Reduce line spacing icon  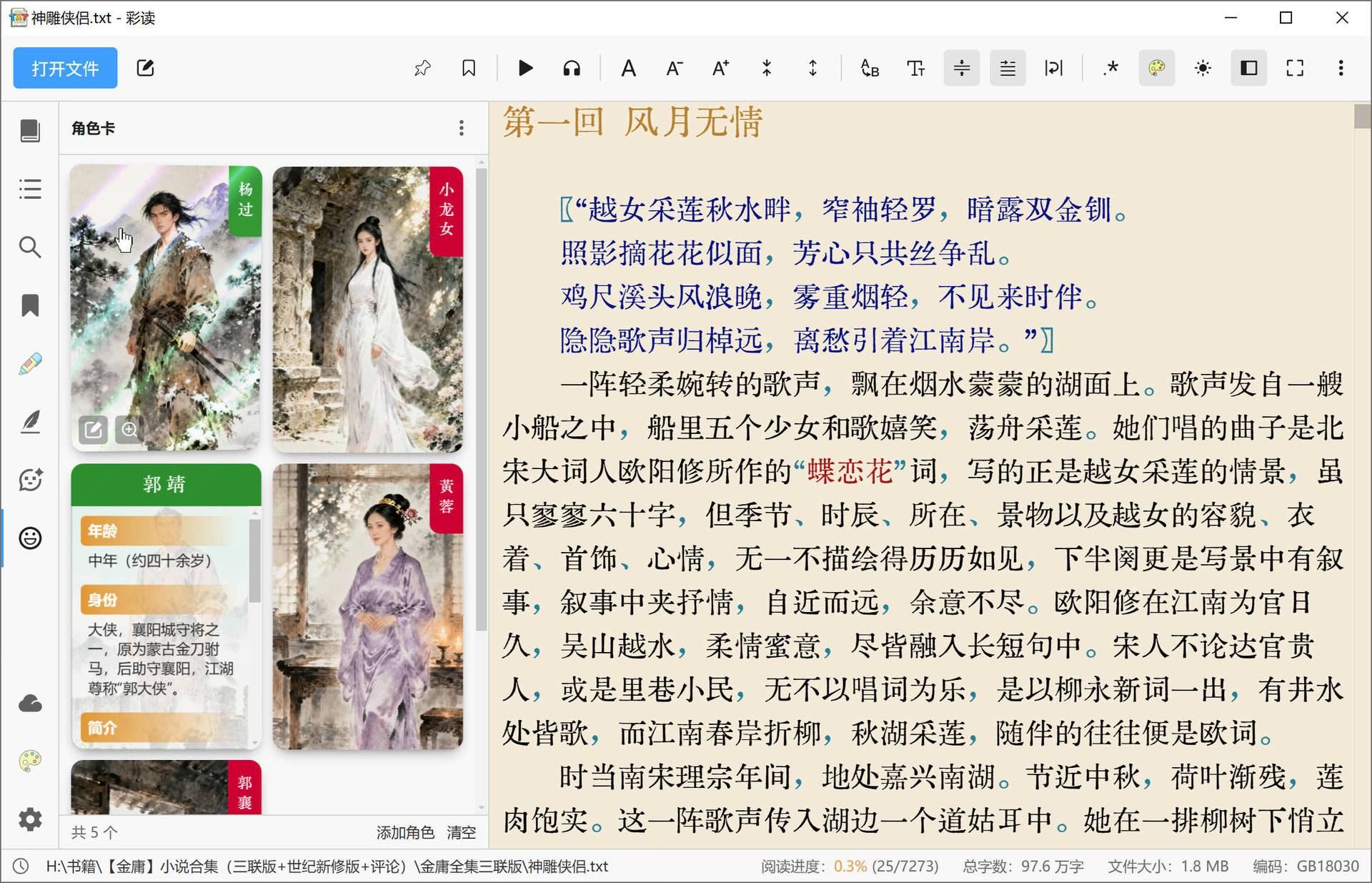point(767,68)
